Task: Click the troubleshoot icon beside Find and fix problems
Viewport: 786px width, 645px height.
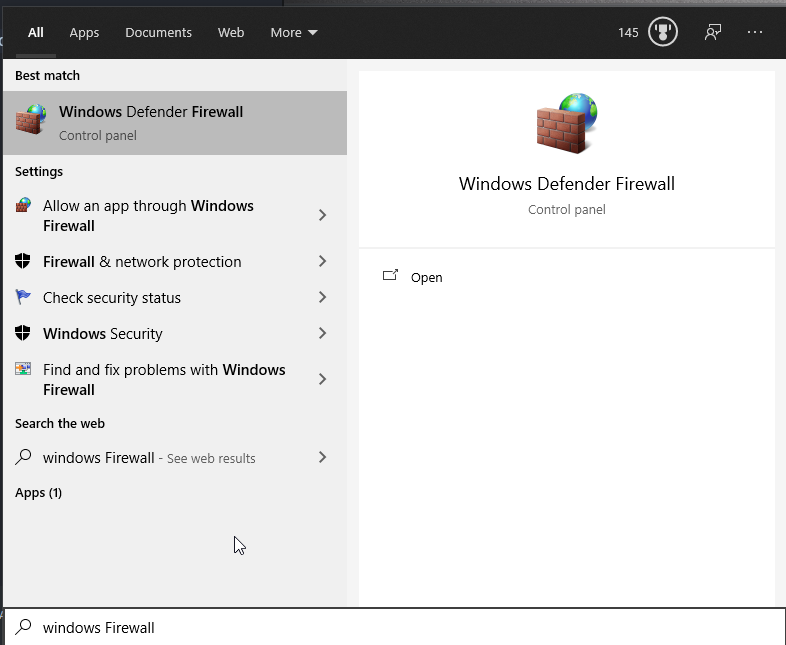Action: (x=23, y=370)
